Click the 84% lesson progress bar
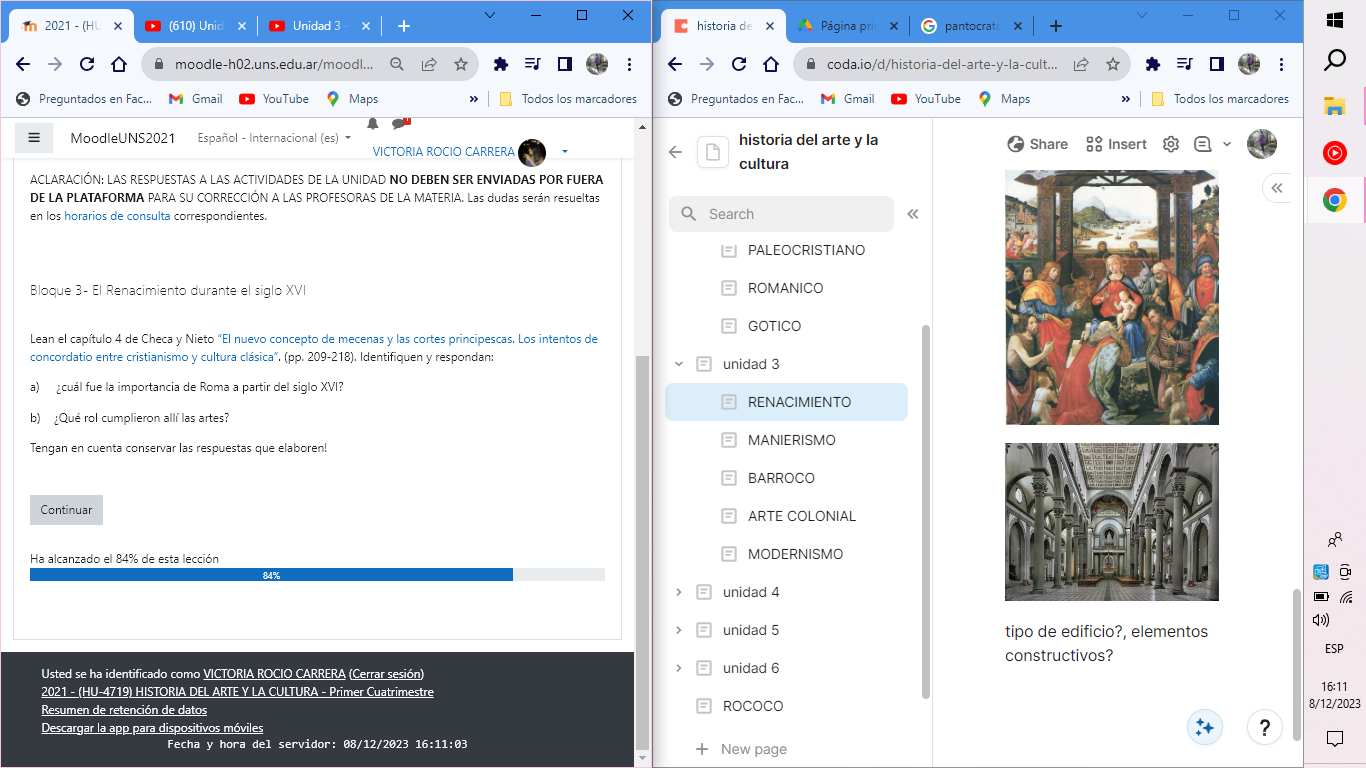This screenshot has height=768, width=1366. pos(271,575)
